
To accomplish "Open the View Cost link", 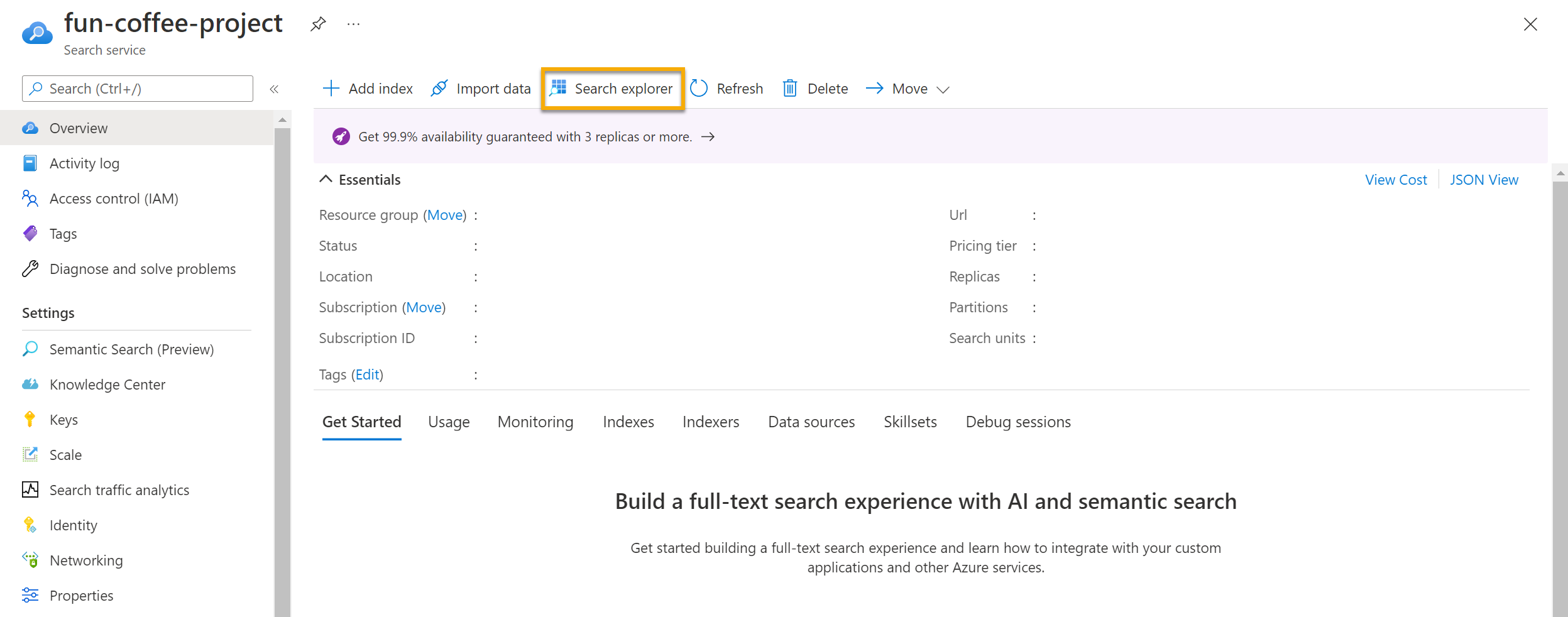I will tap(1396, 180).
